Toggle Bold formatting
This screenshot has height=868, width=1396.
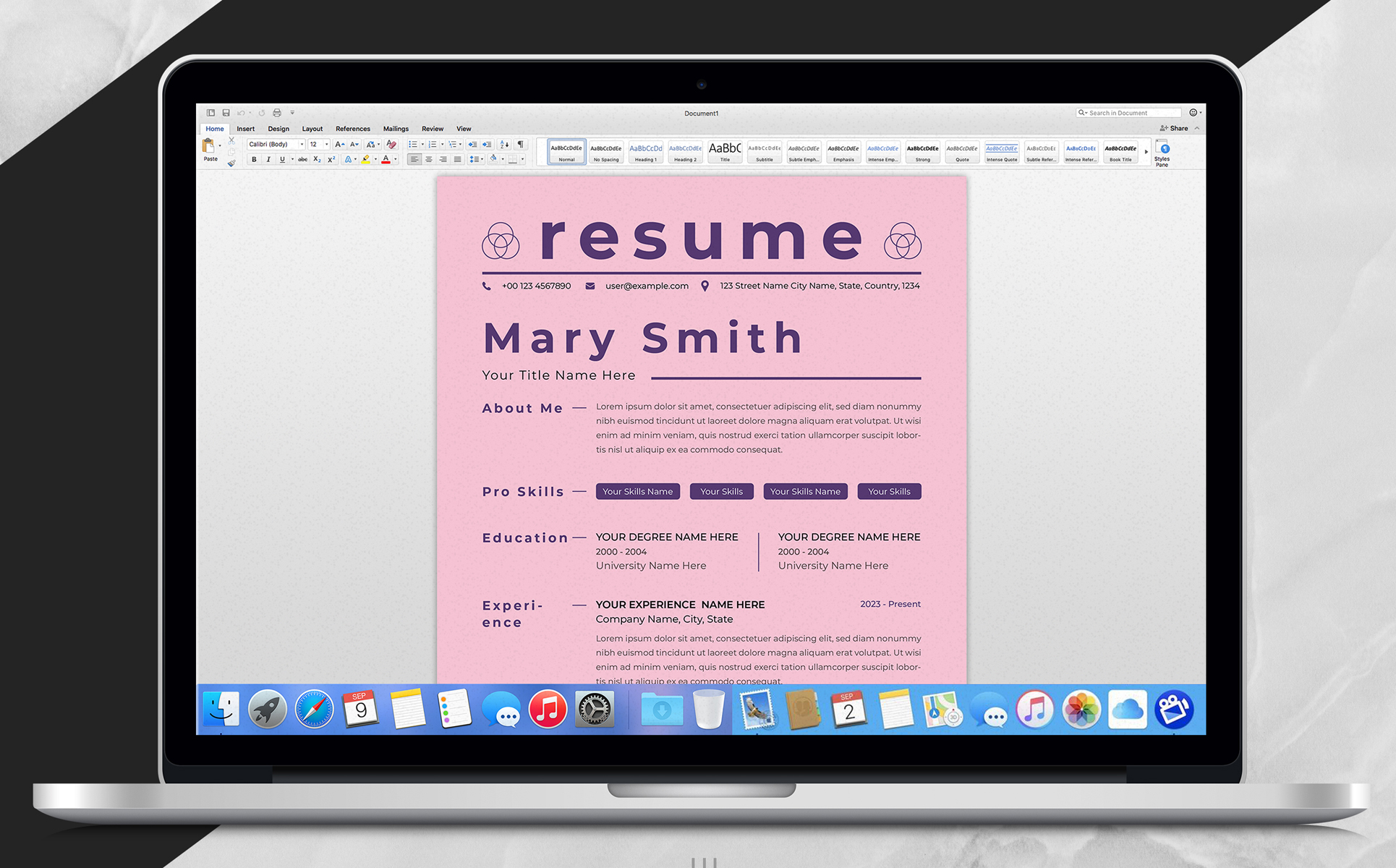pos(254,160)
